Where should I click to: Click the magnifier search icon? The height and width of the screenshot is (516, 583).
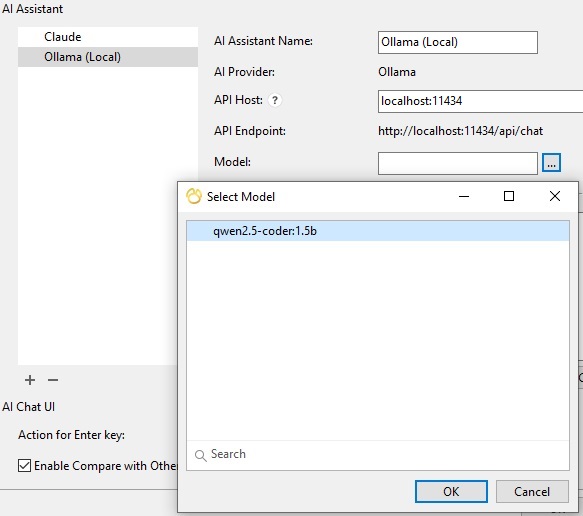tap(200, 455)
